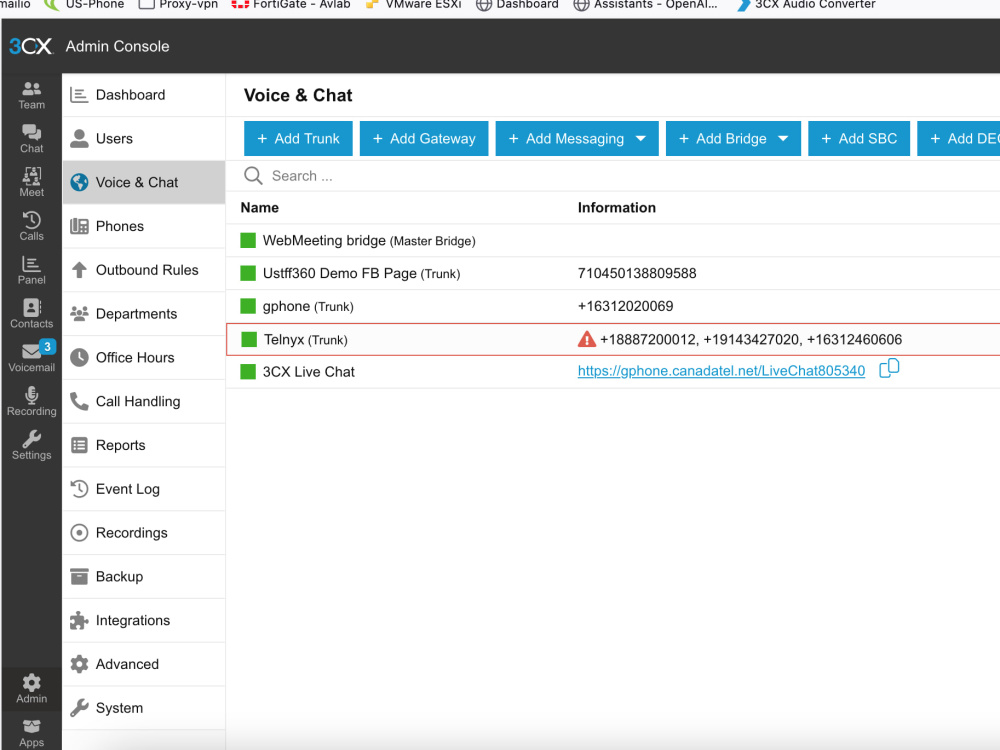The width and height of the screenshot is (1000, 750).
Task: Click the Add SBC button
Action: [x=858, y=138]
